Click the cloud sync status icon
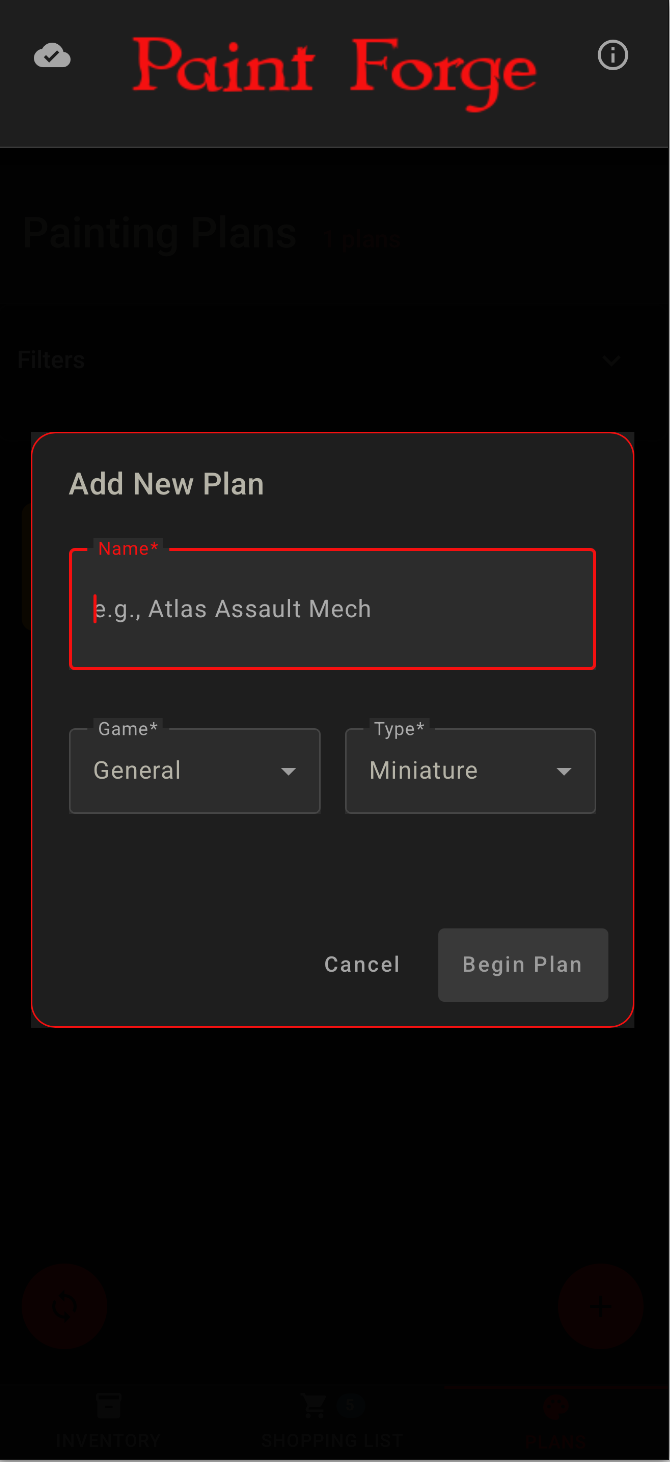 (x=52, y=55)
